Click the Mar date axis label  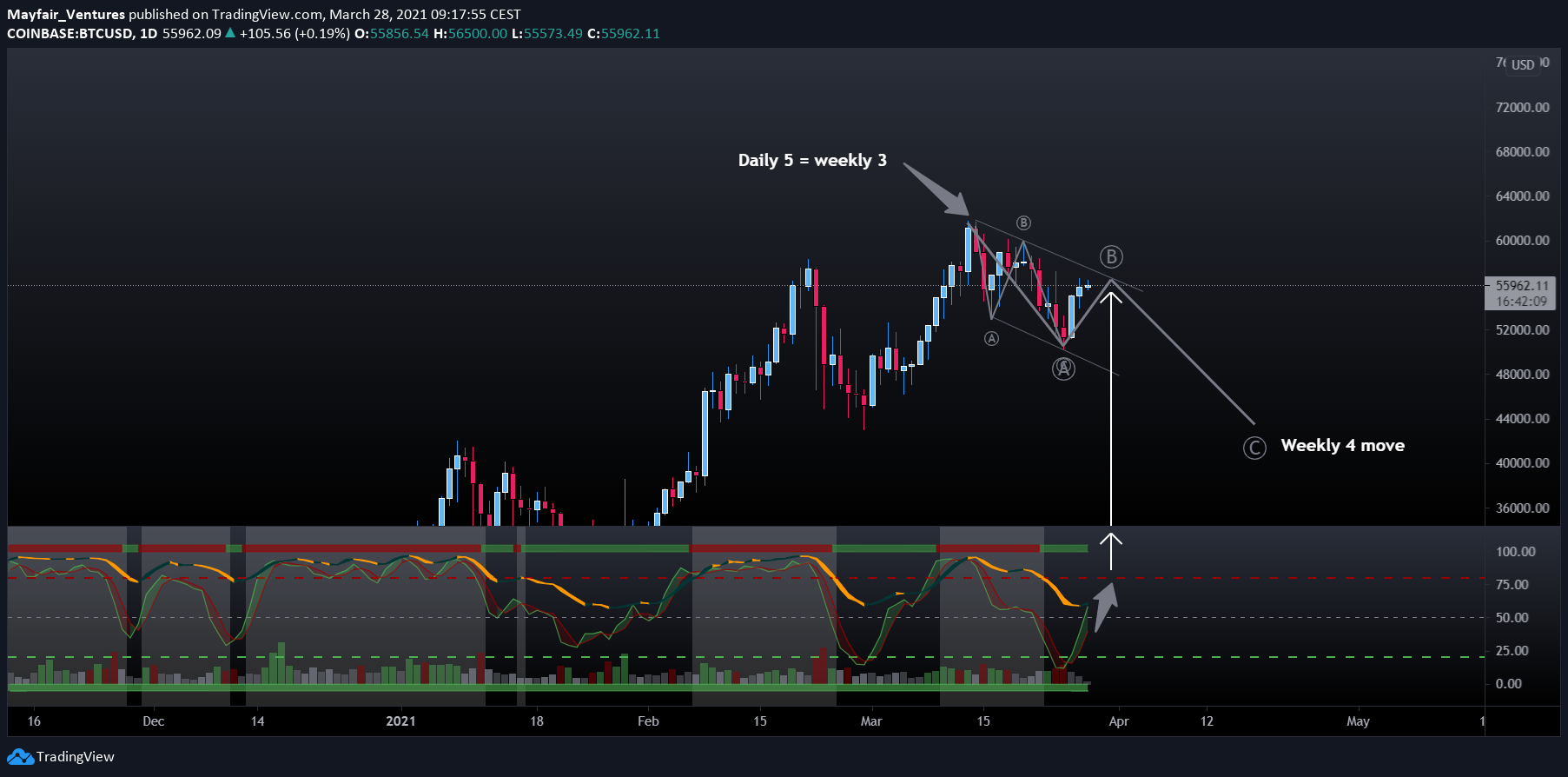click(871, 721)
